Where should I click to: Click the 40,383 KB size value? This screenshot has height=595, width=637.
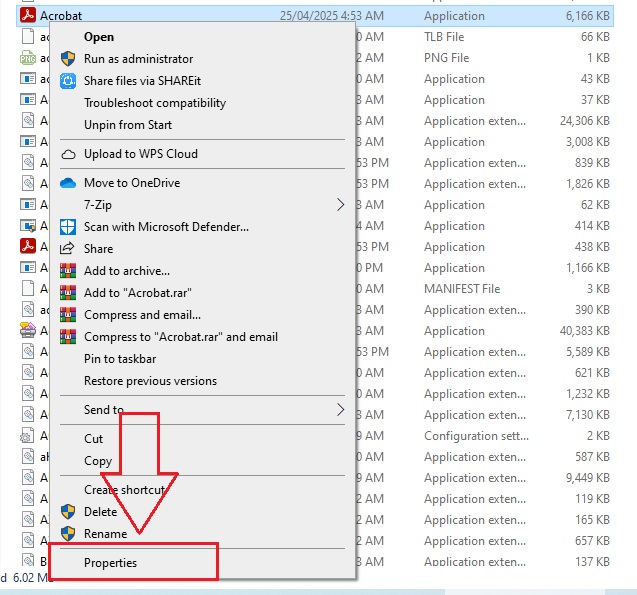click(585, 331)
